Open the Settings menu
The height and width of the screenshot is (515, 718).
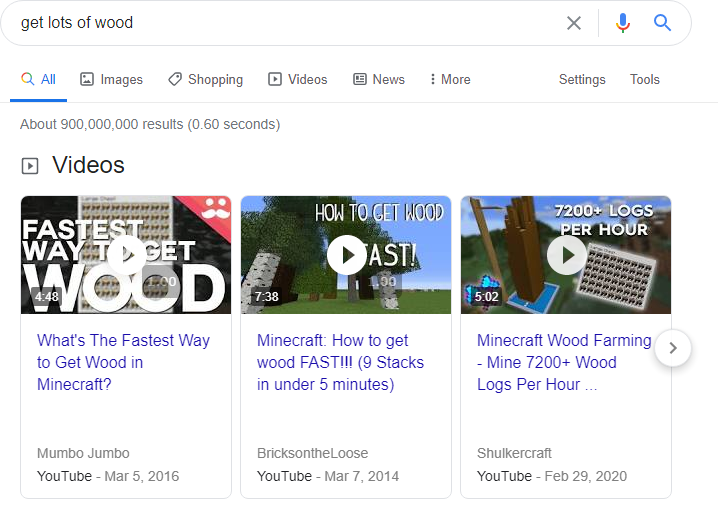tap(582, 80)
